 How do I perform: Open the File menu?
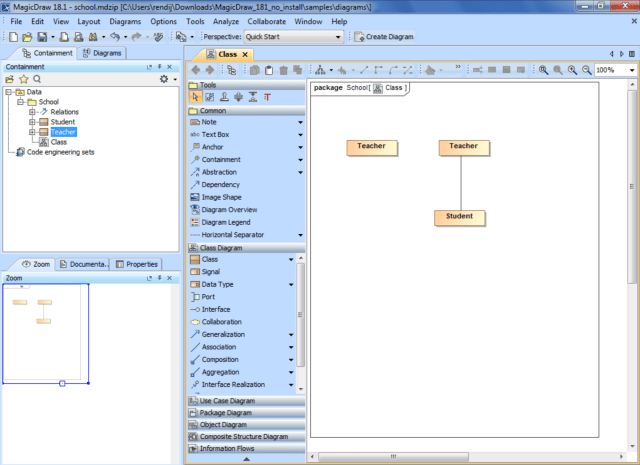tap(16, 22)
